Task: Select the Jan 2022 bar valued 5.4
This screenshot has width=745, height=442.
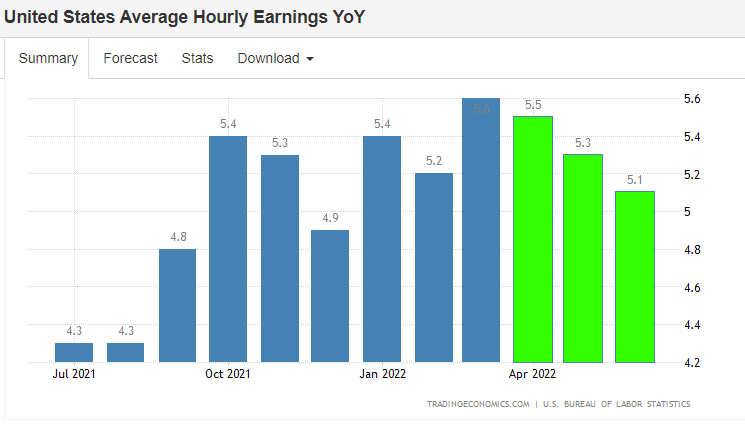Action: click(381, 249)
